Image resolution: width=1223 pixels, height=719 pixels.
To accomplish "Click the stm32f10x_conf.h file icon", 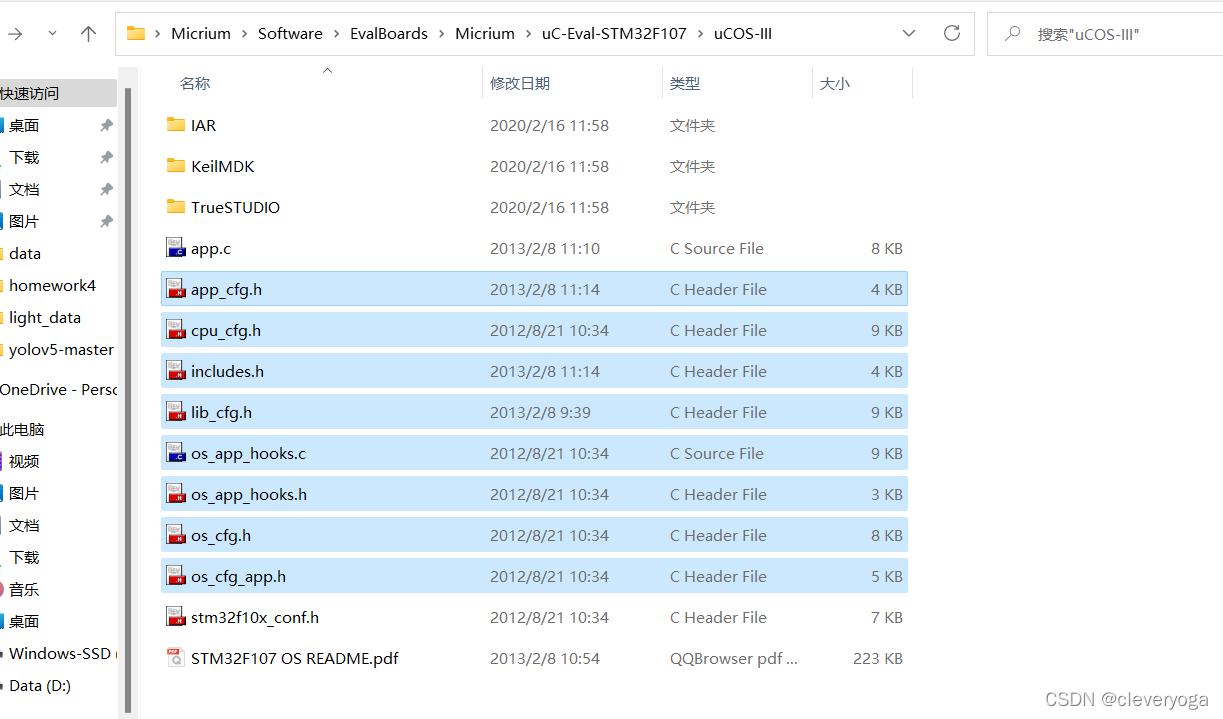I will (176, 617).
